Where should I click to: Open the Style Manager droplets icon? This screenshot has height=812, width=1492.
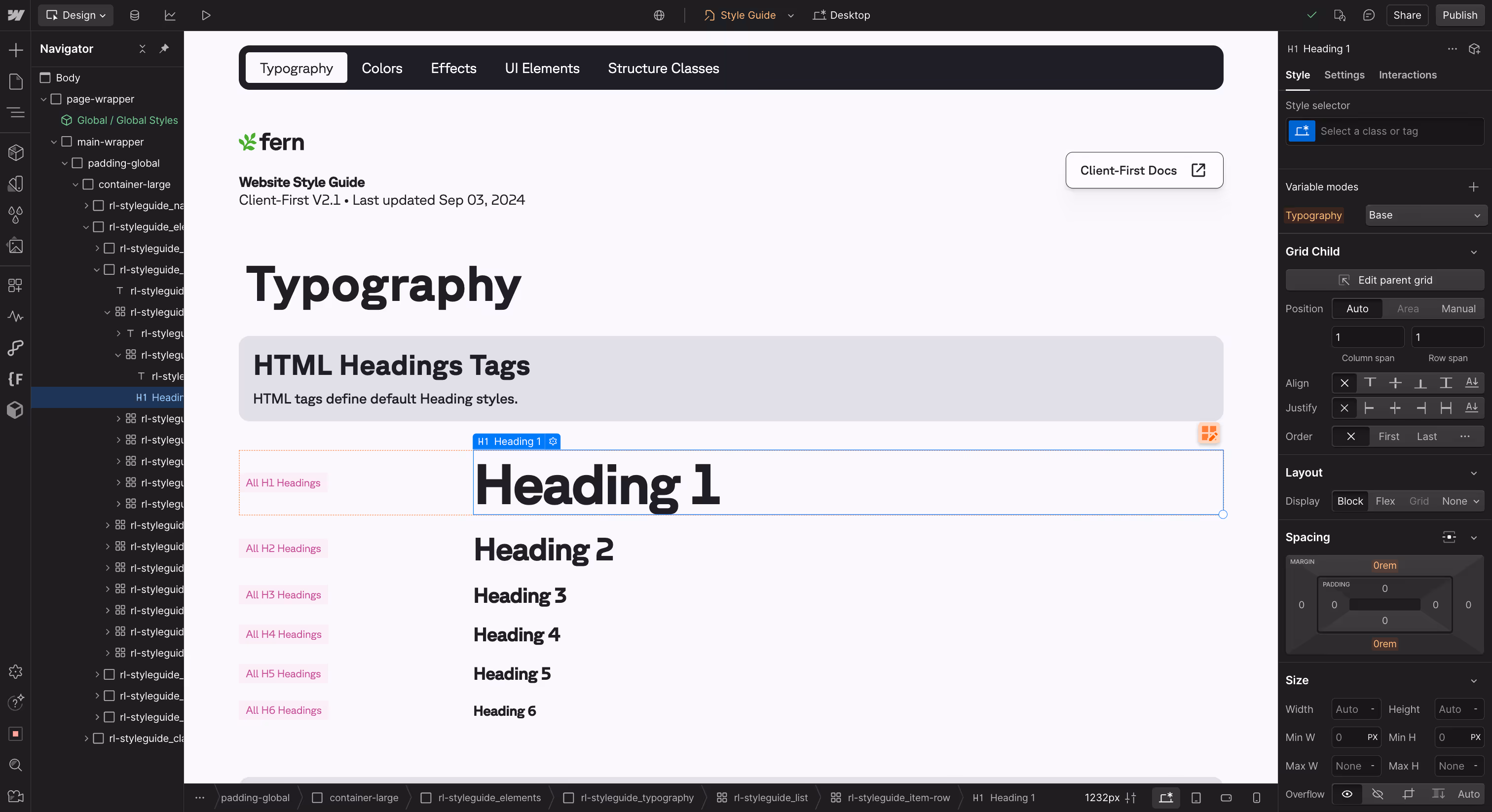point(16,215)
